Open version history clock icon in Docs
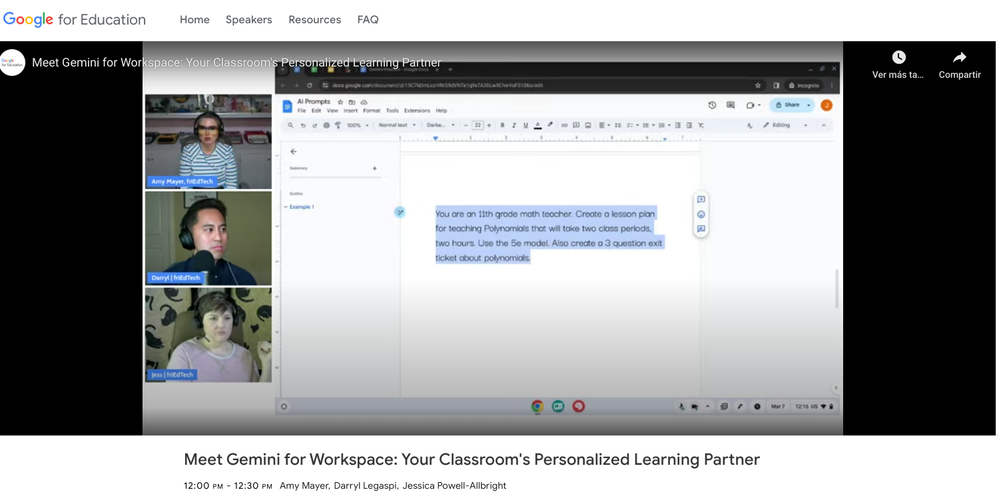The image size is (999, 500). click(x=712, y=105)
